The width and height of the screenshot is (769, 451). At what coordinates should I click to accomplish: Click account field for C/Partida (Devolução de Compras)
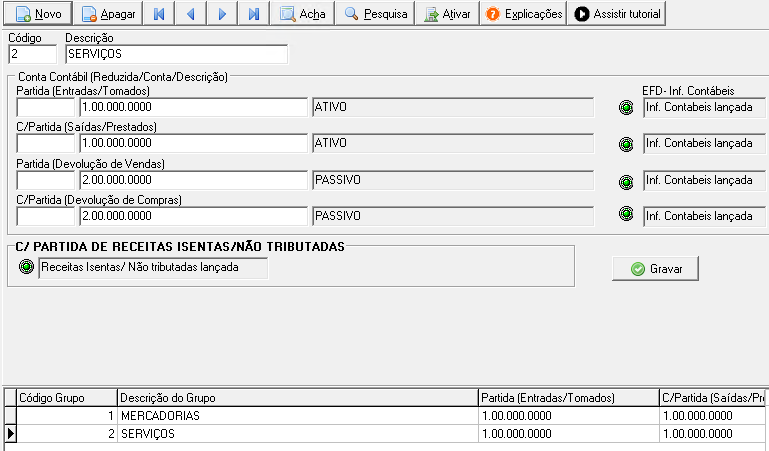point(193,216)
